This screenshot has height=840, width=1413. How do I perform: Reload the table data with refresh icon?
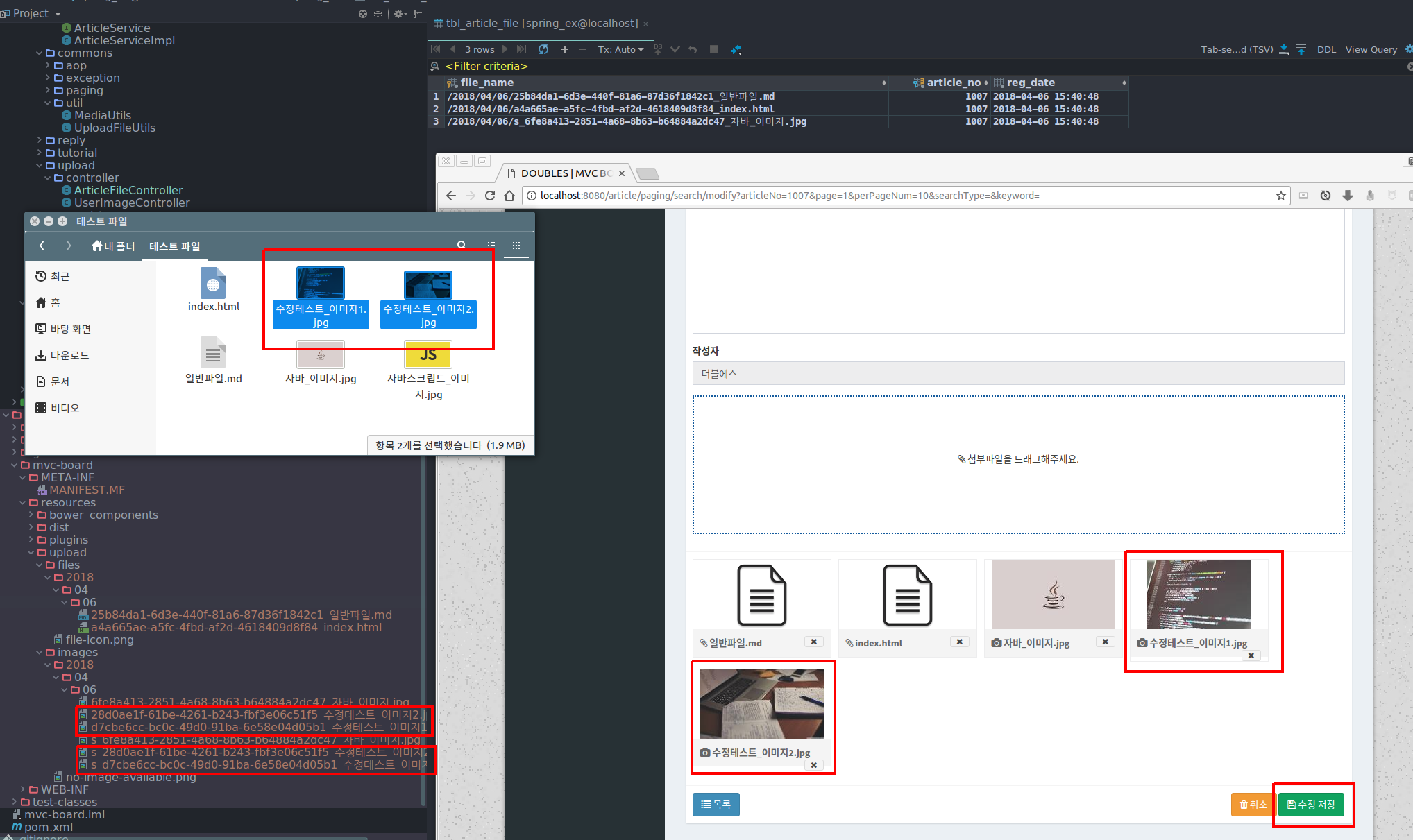pos(543,49)
